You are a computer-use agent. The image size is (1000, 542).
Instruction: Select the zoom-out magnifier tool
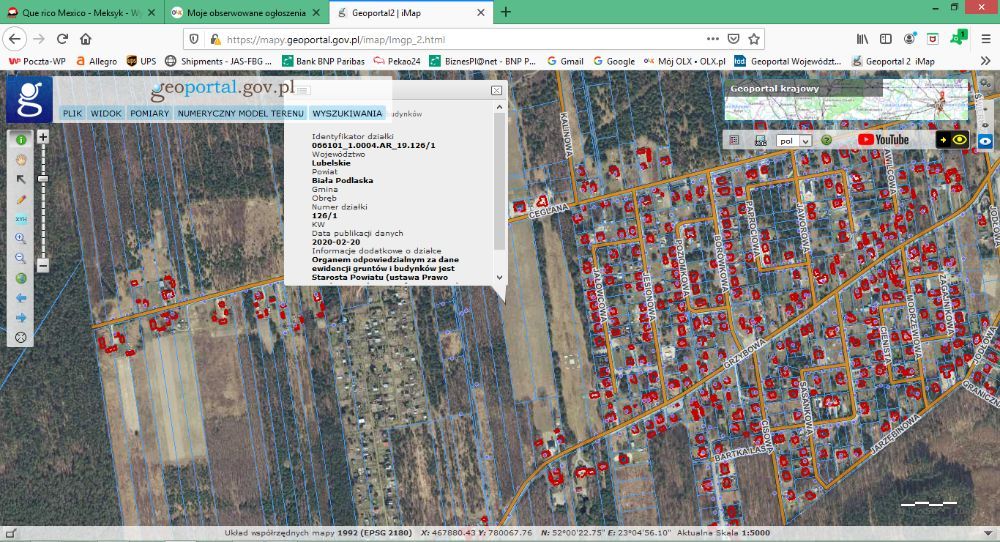pyautogui.click(x=20, y=258)
